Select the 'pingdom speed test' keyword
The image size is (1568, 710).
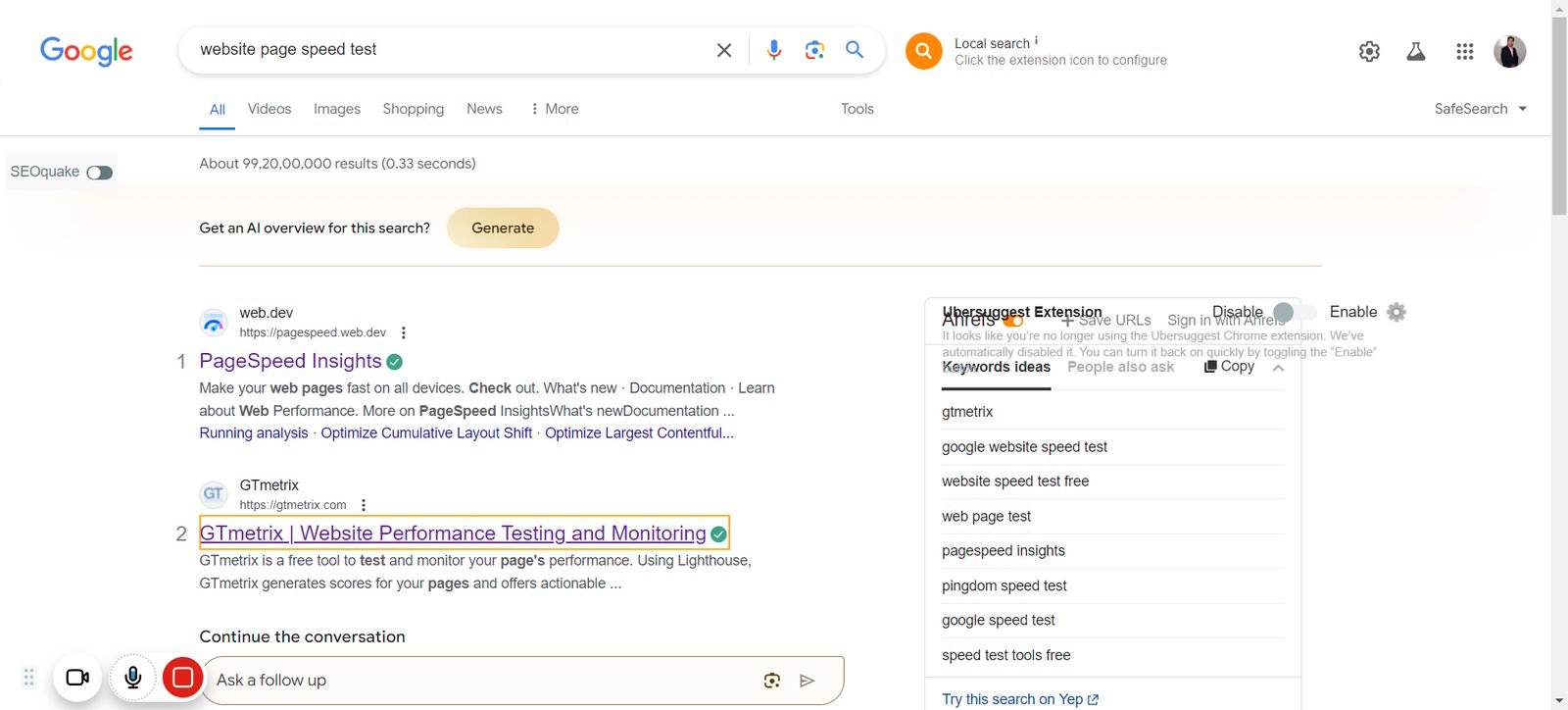1004,585
